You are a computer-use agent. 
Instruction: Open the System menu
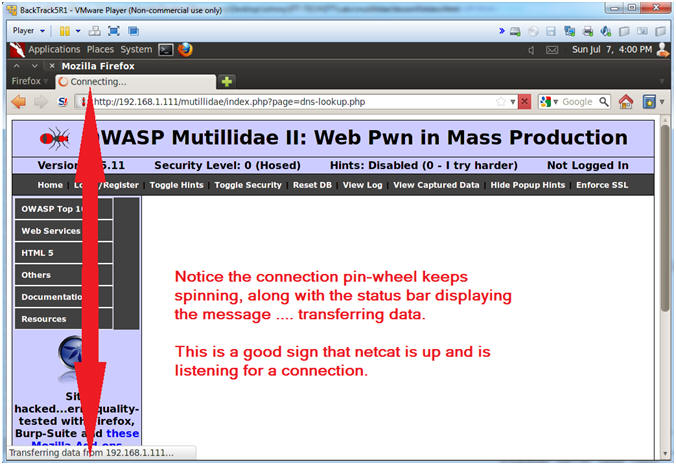tap(136, 50)
